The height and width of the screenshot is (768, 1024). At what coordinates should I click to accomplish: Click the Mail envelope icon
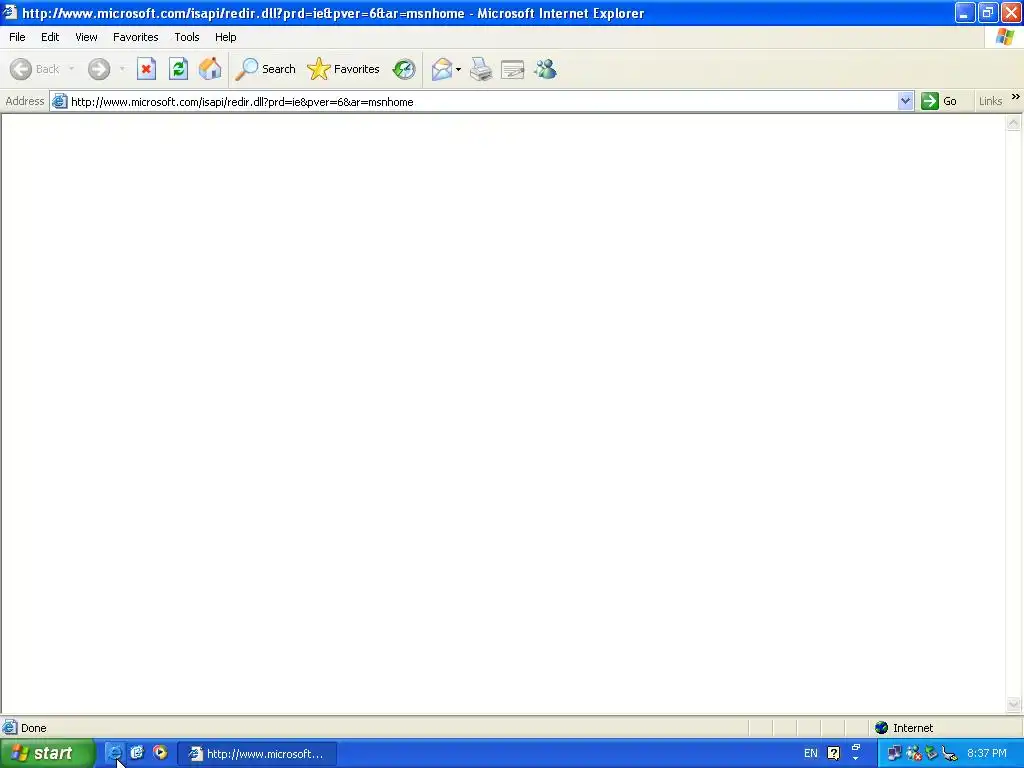[x=442, y=69]
